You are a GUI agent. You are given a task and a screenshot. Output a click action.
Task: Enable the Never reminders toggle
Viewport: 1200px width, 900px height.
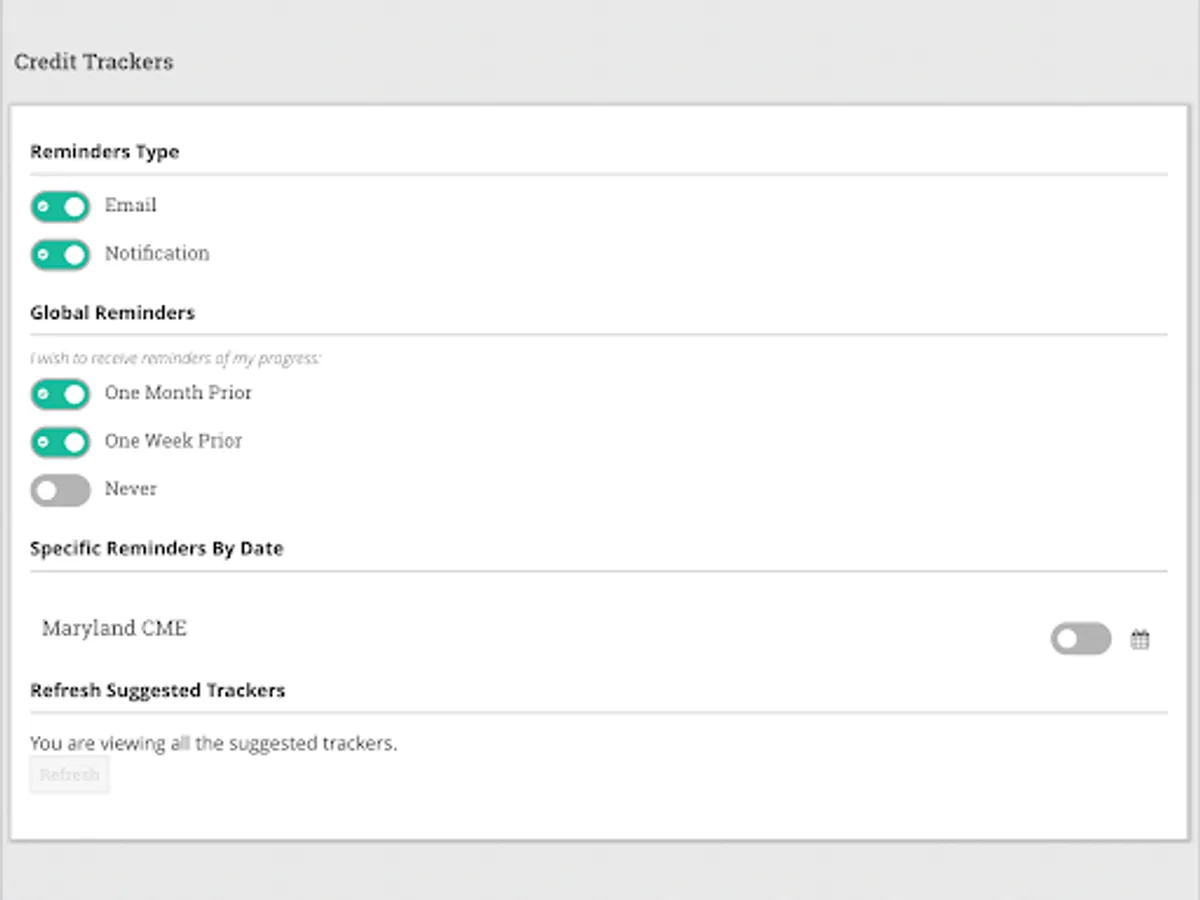[60, 490]
